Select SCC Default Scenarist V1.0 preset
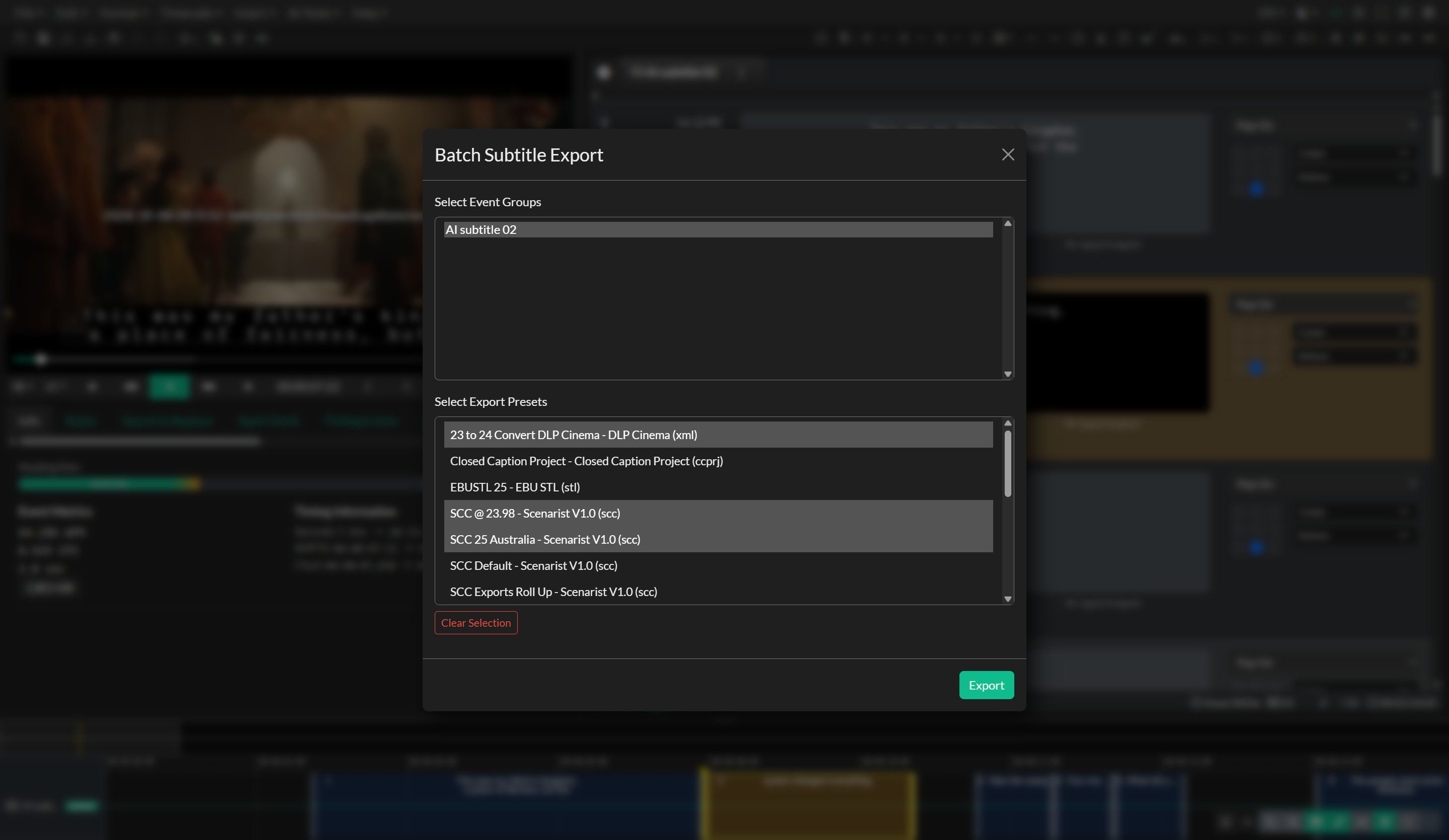This screenshot has height=840, width=1449. 718,566
